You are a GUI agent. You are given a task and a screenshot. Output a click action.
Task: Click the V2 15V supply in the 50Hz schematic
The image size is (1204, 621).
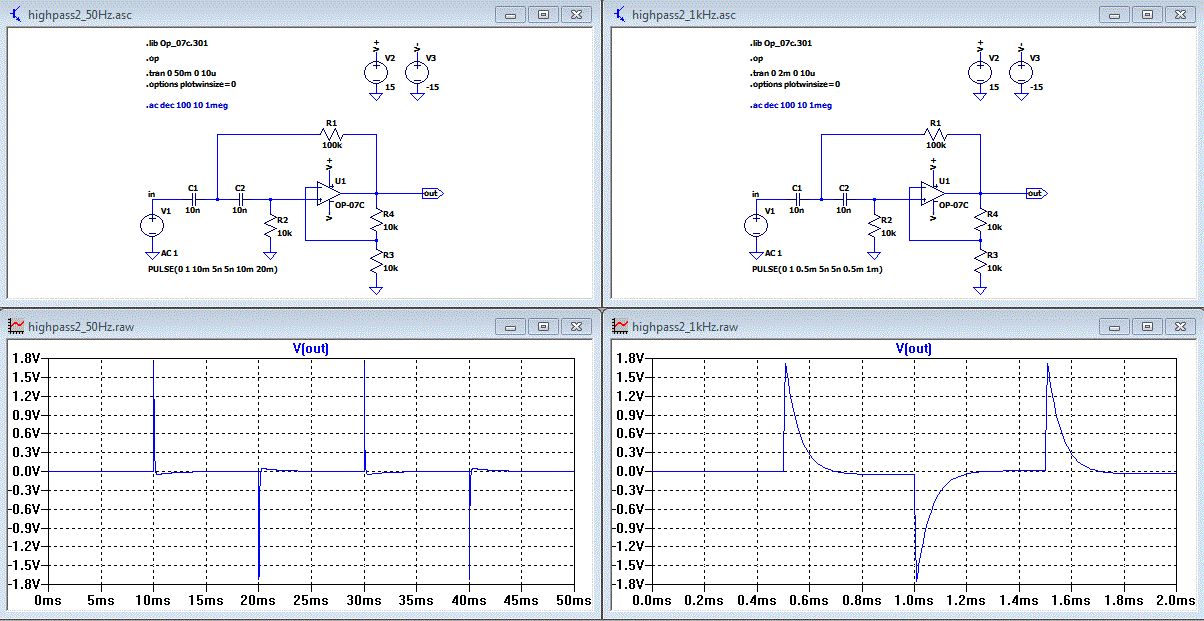tap(375, 72)
